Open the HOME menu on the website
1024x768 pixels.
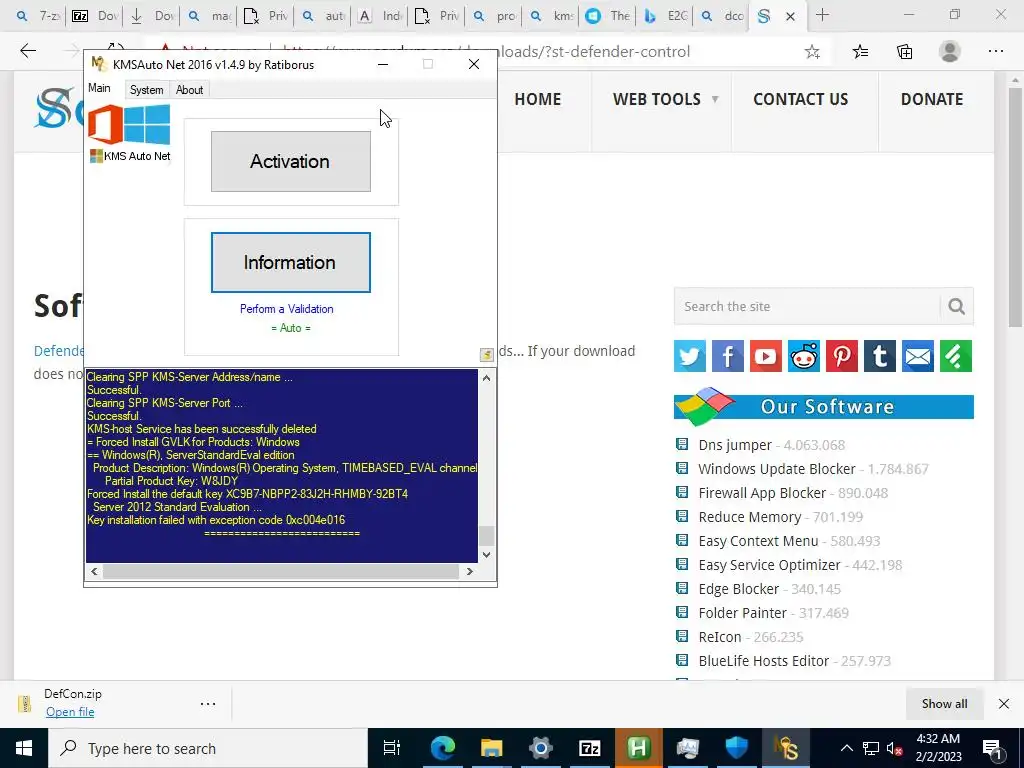click(x=537, y=99)
